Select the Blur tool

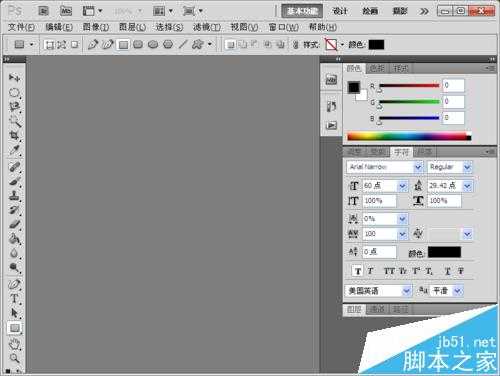tap(14, 253)
